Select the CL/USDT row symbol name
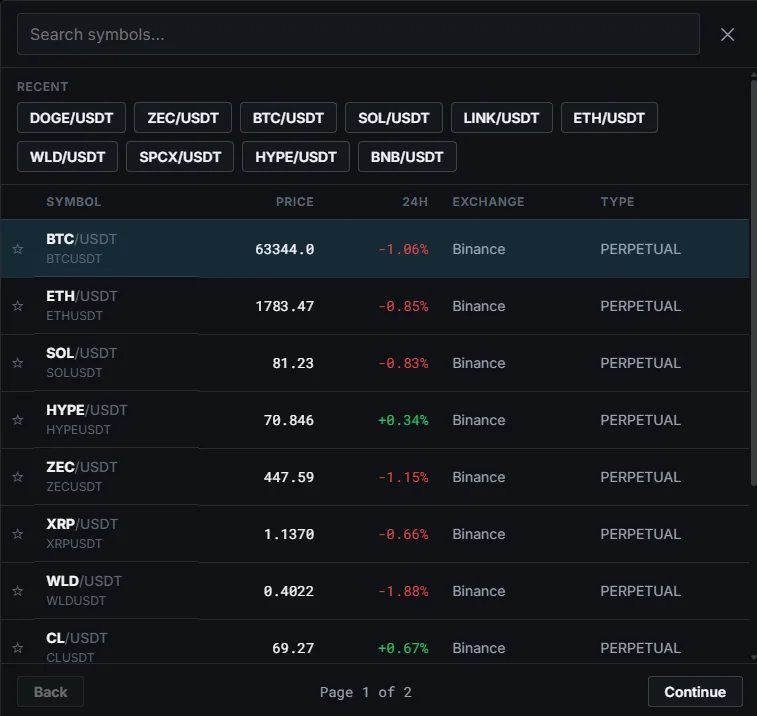 [77, 638]
